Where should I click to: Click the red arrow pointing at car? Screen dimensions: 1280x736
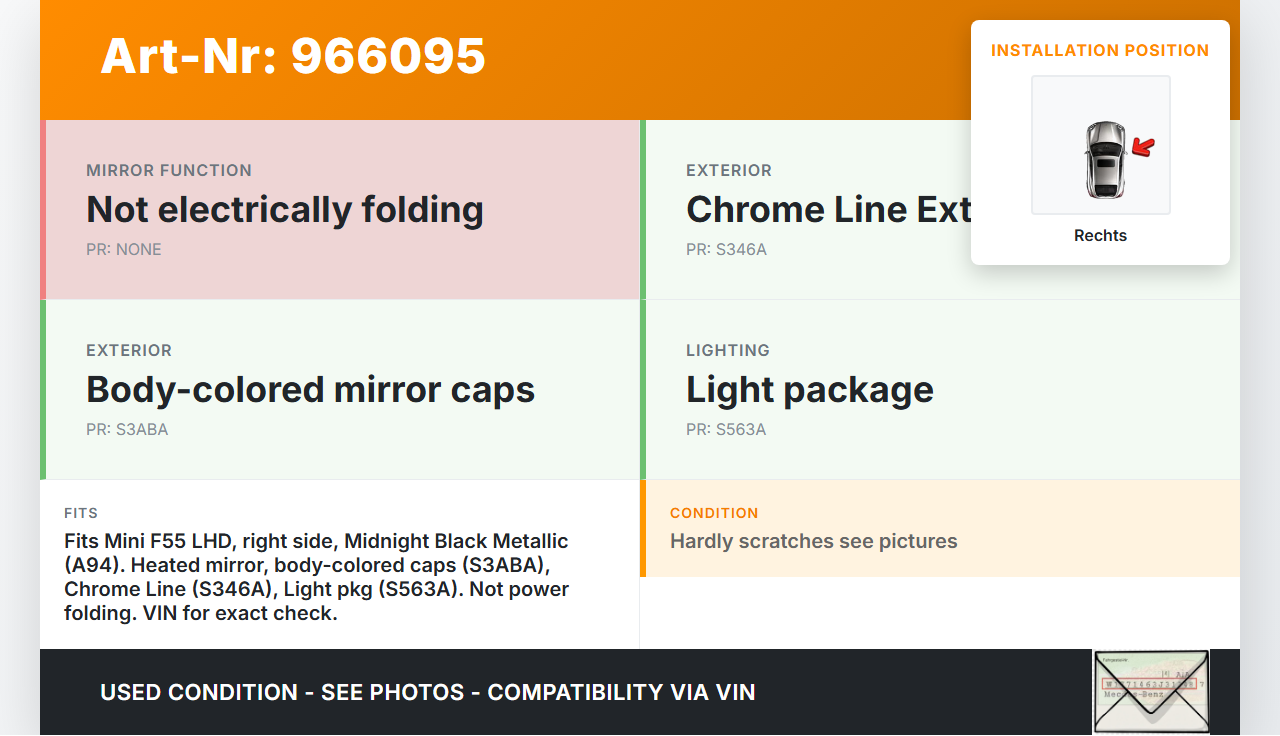[1142, 149]
